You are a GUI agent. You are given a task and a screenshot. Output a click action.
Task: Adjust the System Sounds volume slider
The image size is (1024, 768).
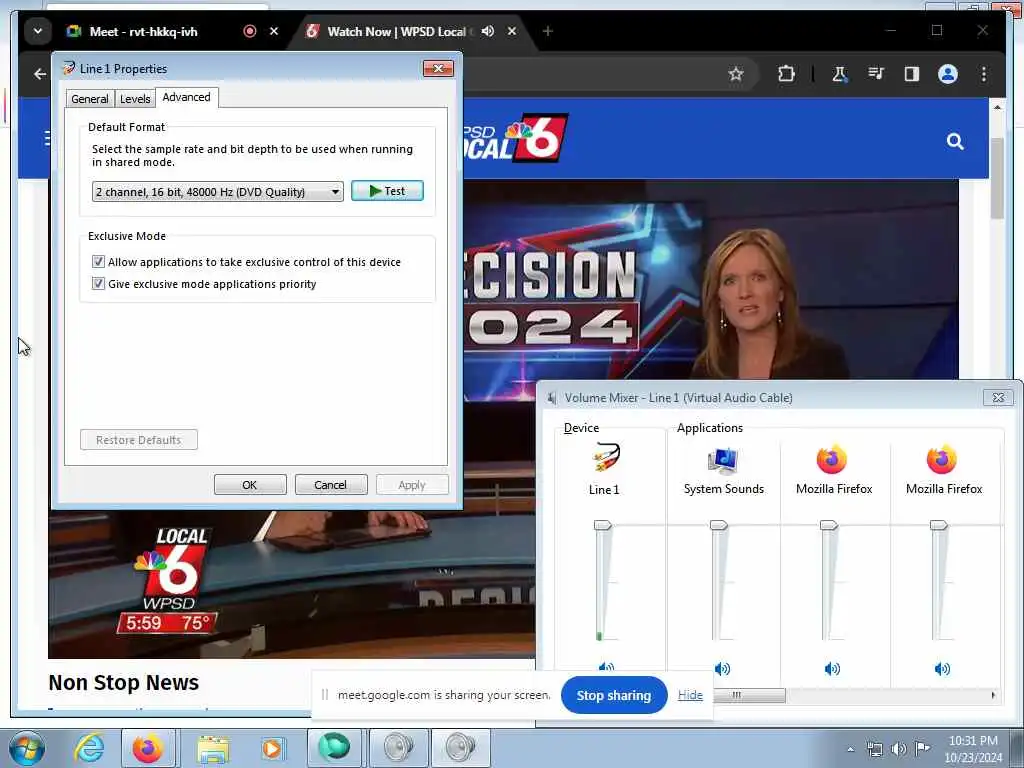(x=718, y=525)
